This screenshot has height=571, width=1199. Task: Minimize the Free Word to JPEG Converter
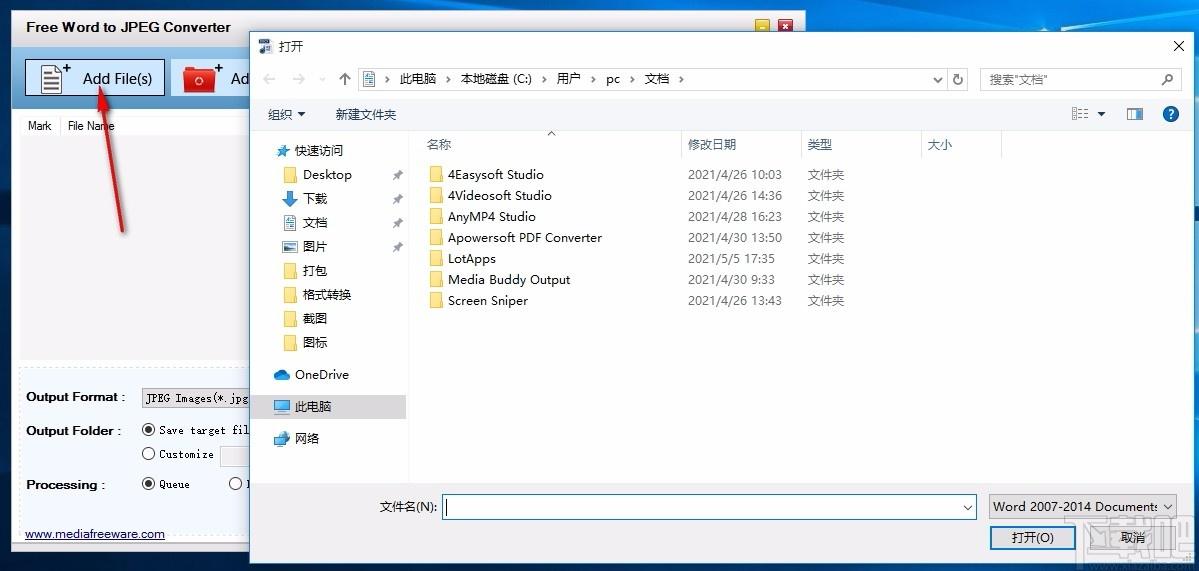[762, 27]
